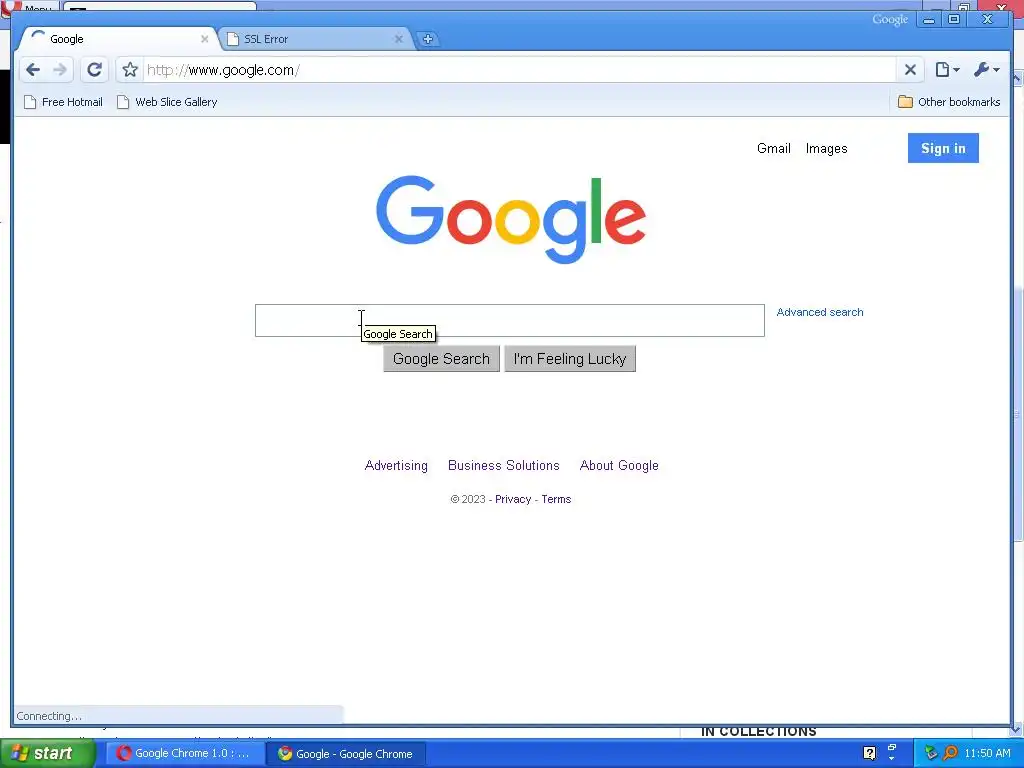Close the SSL Error tab
Image resolution: width=1024 pixels, height=768 pixels.
(x=398, y=39)
